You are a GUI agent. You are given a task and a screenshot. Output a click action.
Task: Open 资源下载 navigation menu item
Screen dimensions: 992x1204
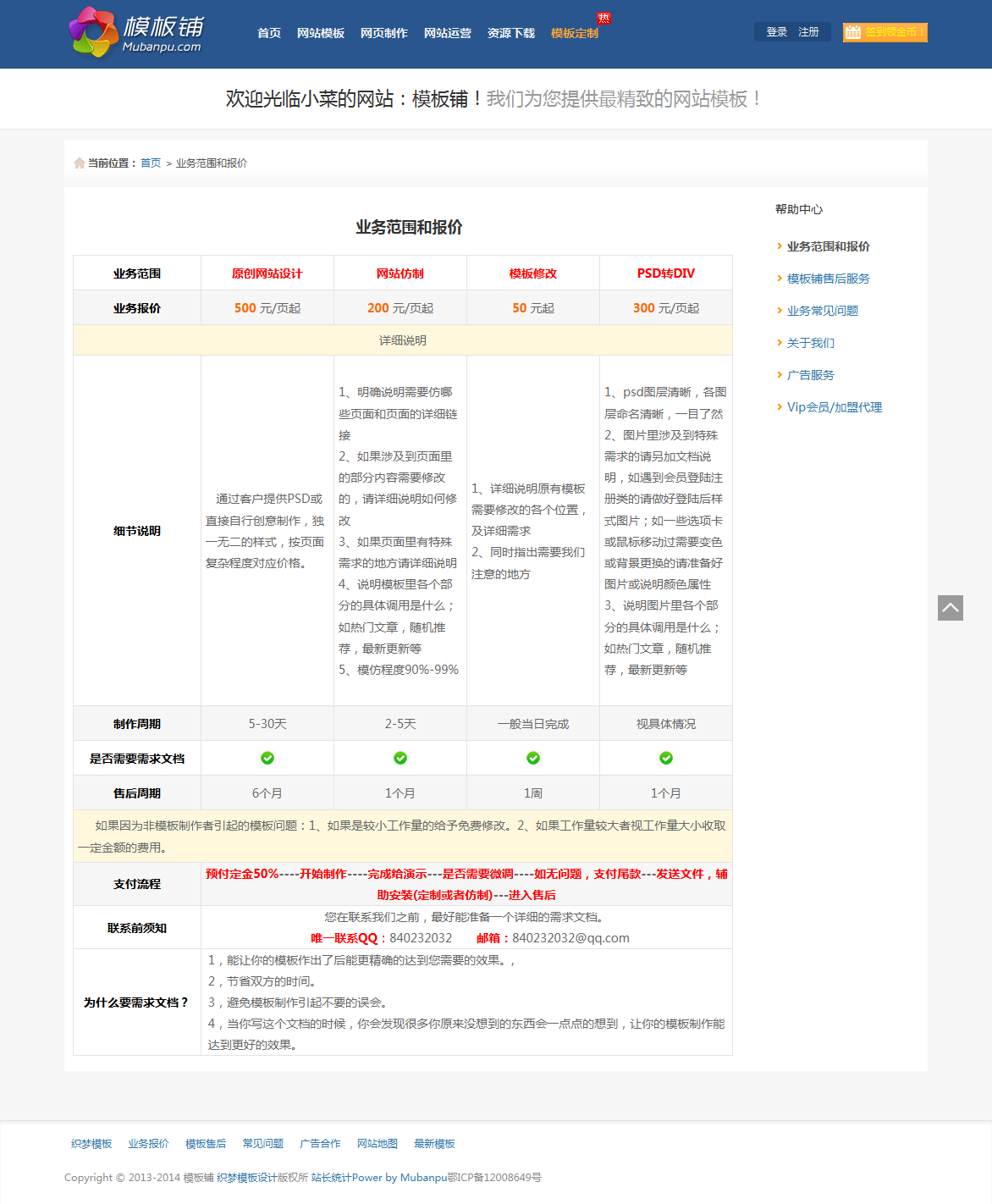(511, 33)
